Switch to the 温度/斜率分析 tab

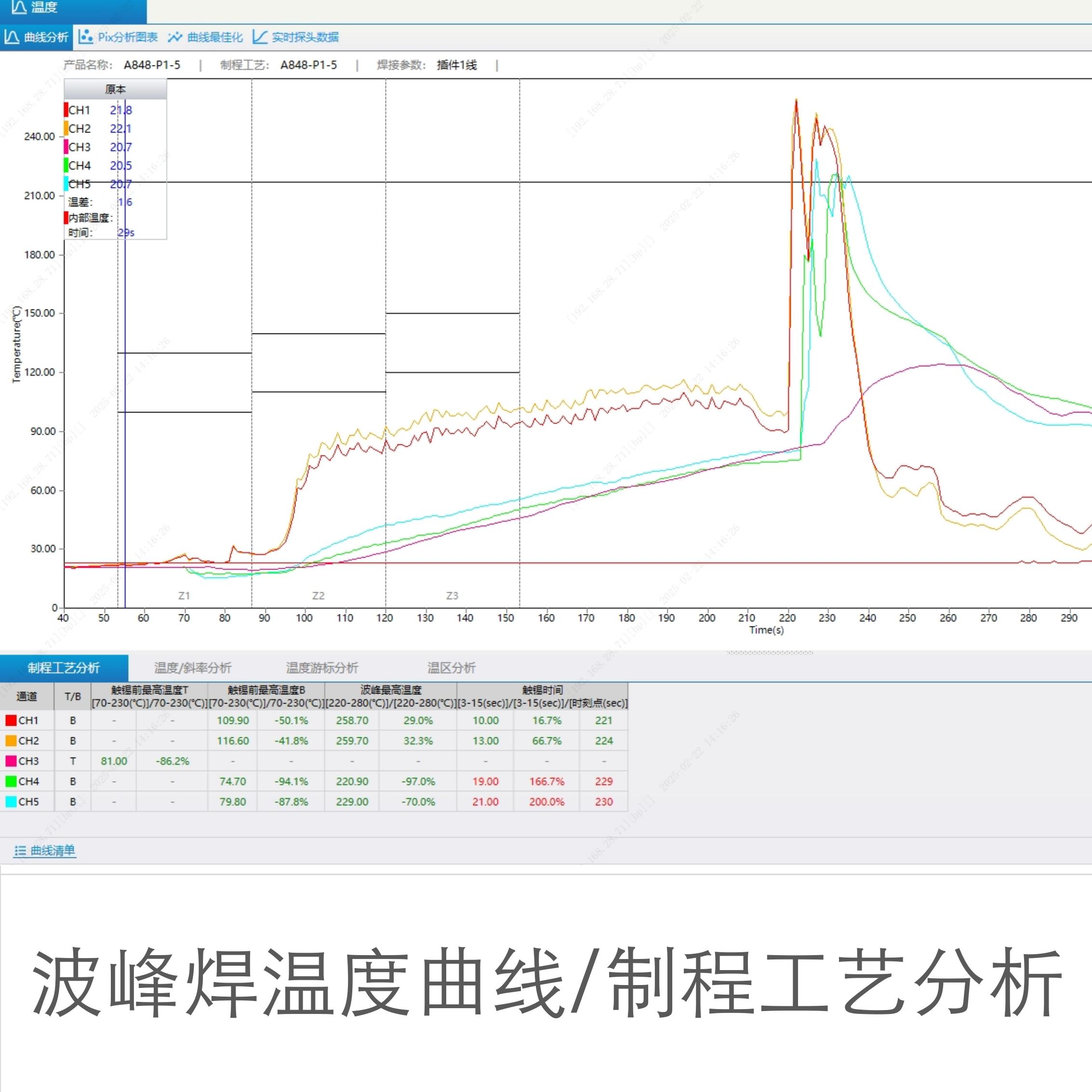pos(193,667)
